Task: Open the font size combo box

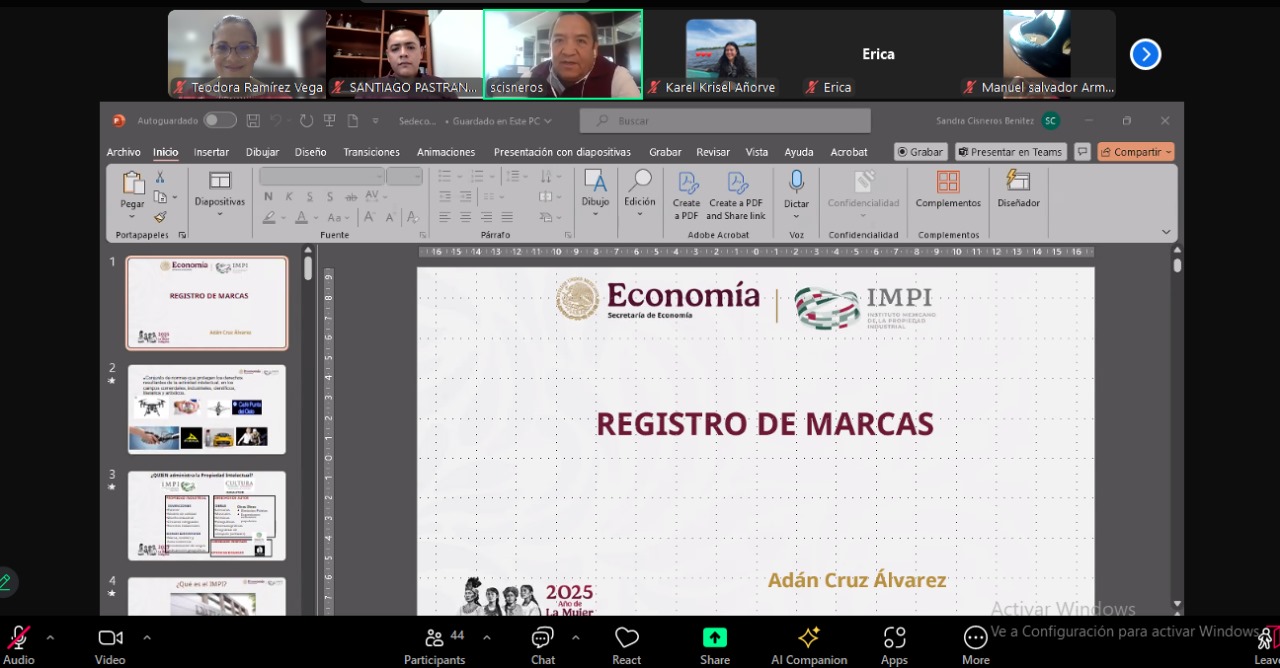Action: pos(405,176)
